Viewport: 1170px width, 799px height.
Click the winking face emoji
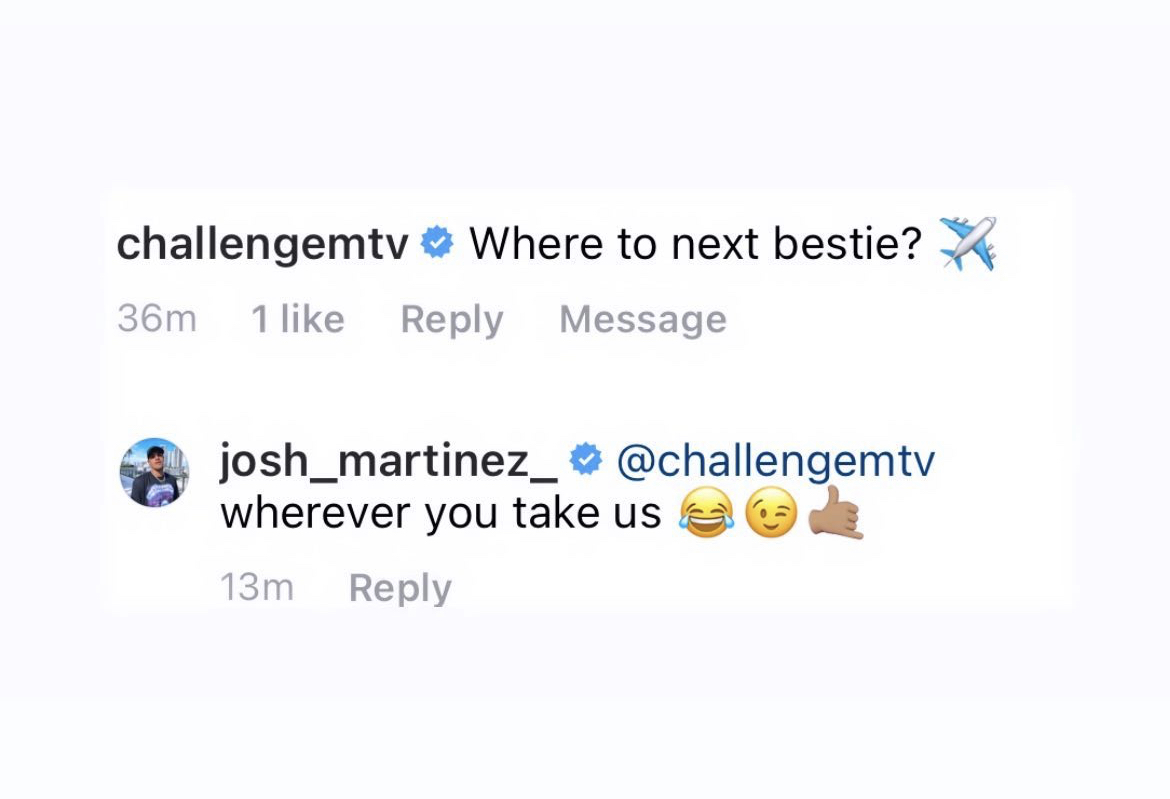772,513
